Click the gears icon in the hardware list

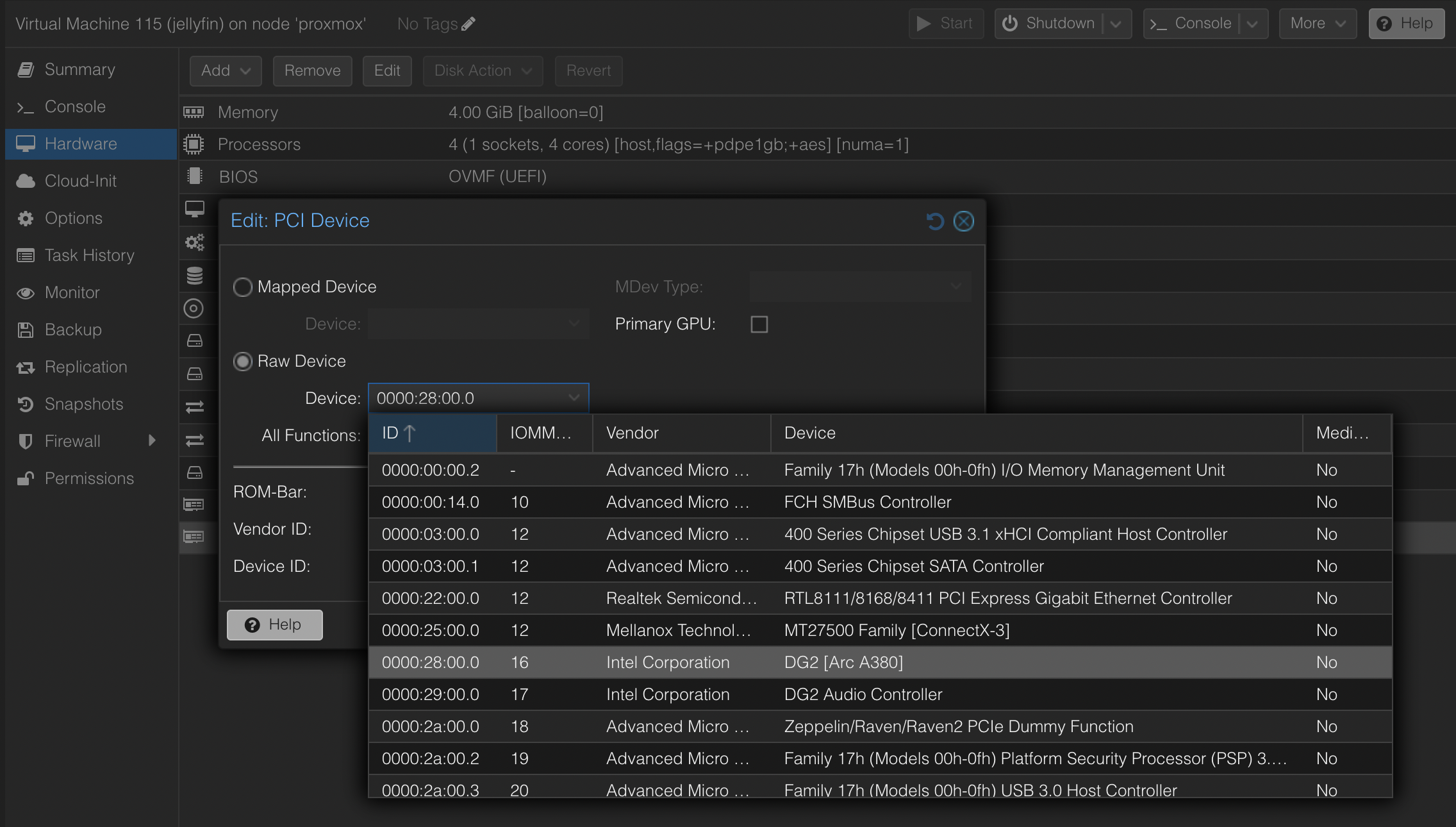(194, 242)
